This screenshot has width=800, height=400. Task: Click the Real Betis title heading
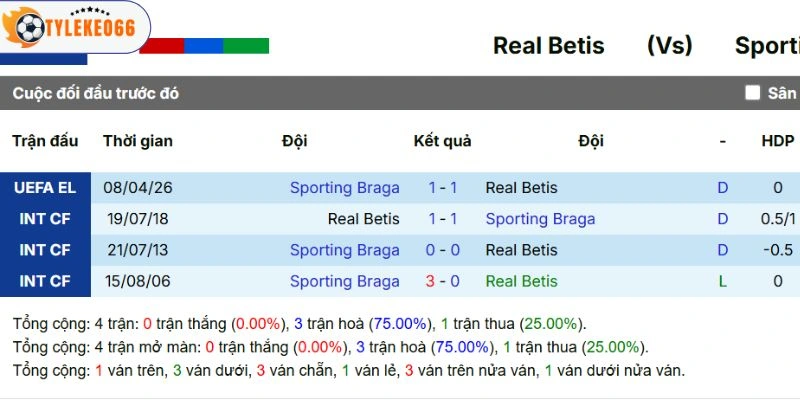tap(548, 46)
